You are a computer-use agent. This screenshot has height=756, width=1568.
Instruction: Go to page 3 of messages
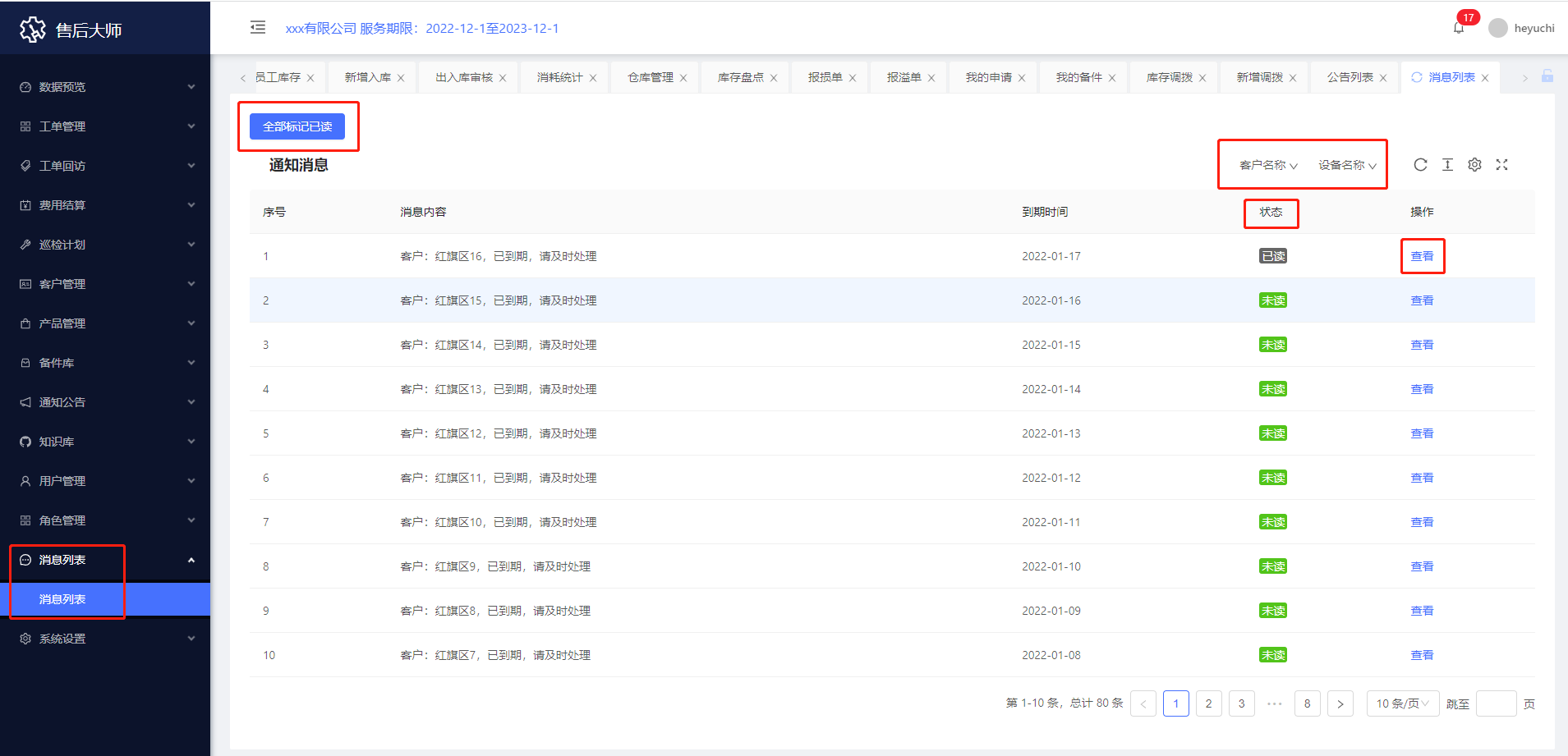(x=1241, y=703)
